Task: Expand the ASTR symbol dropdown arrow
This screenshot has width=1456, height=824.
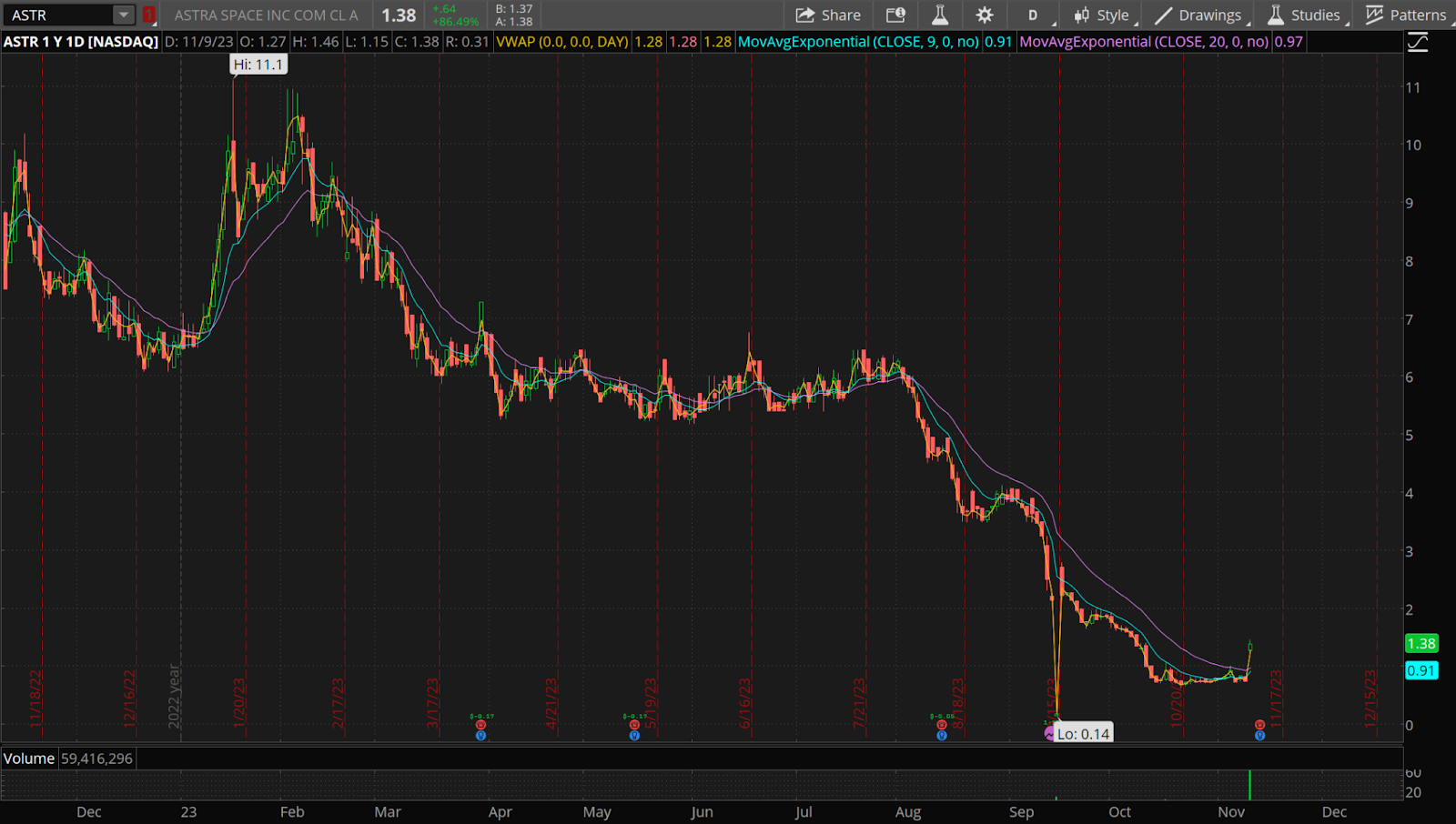Action: tap(124, 15)
